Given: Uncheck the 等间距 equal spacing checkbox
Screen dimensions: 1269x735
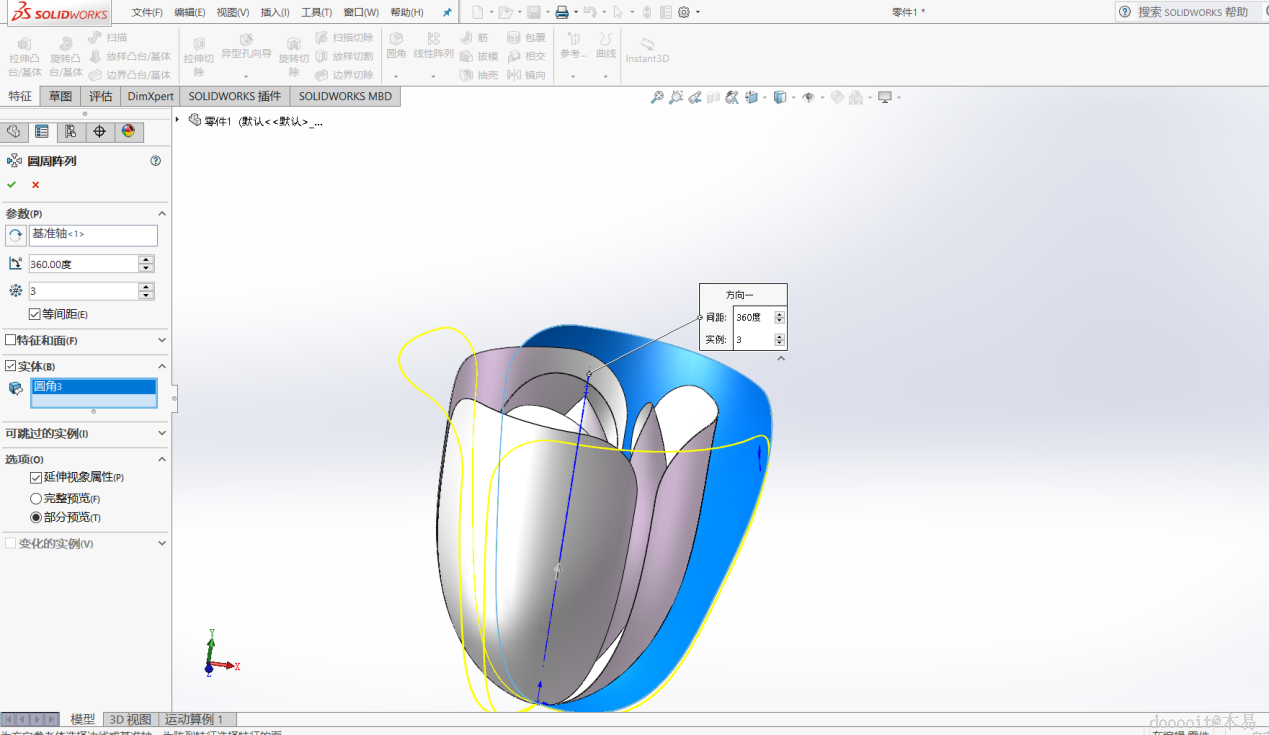Looking at the screenshot, I should click(35, 314).
